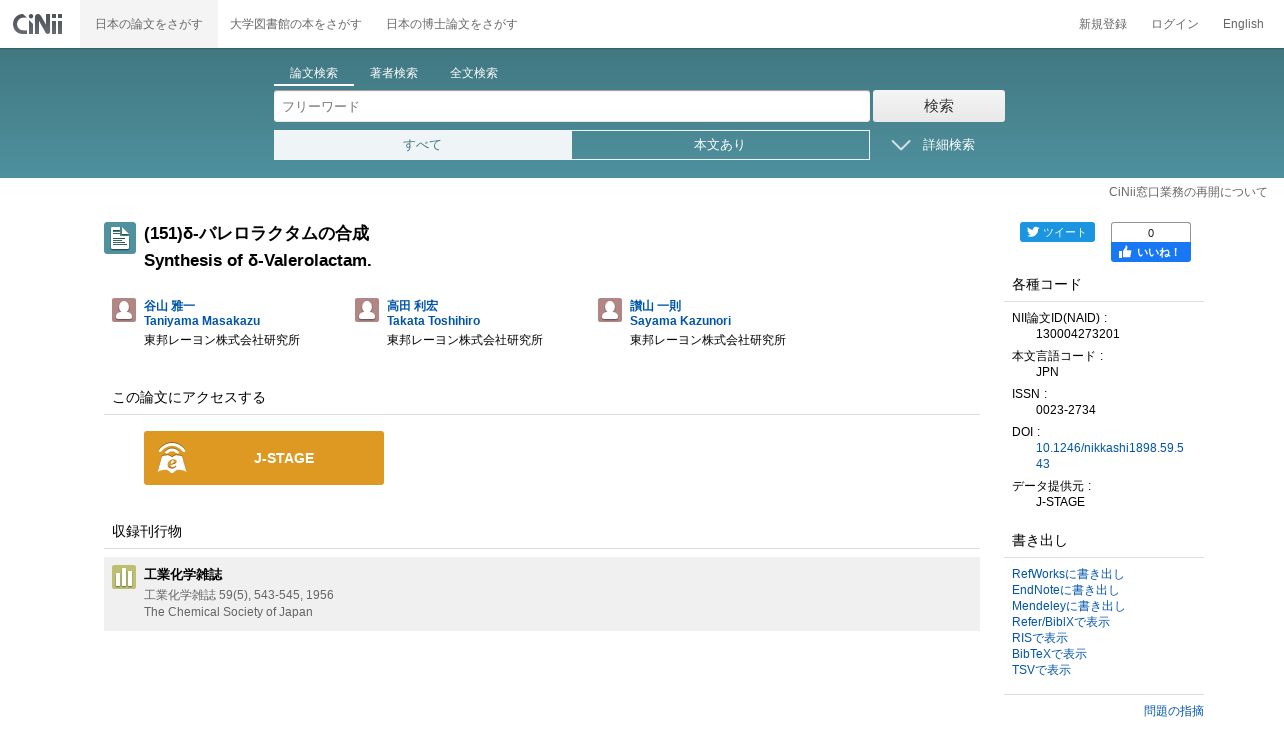The height and width of the screenshot is (751, 1284).
Task: Click 新規登録 link
Action: (x=1103, y=24)
